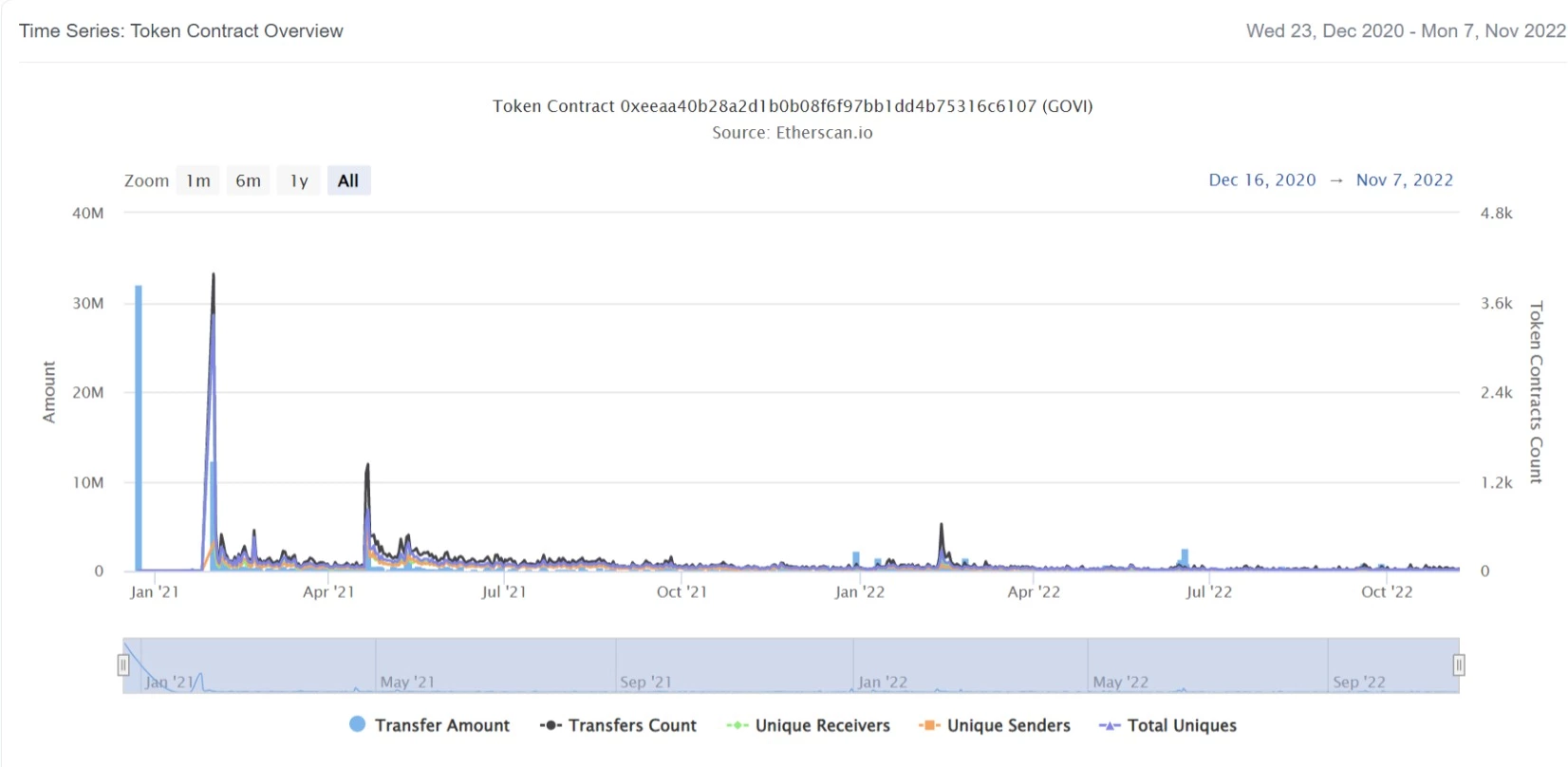Toggle the Total Uniques legend series
This screenshot has height=767, width=1568.
click(x=1167, y=725)
